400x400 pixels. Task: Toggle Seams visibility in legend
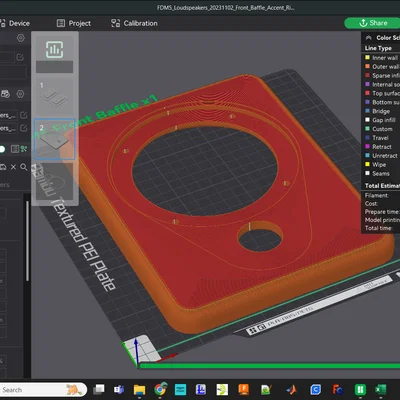point(377,173)
